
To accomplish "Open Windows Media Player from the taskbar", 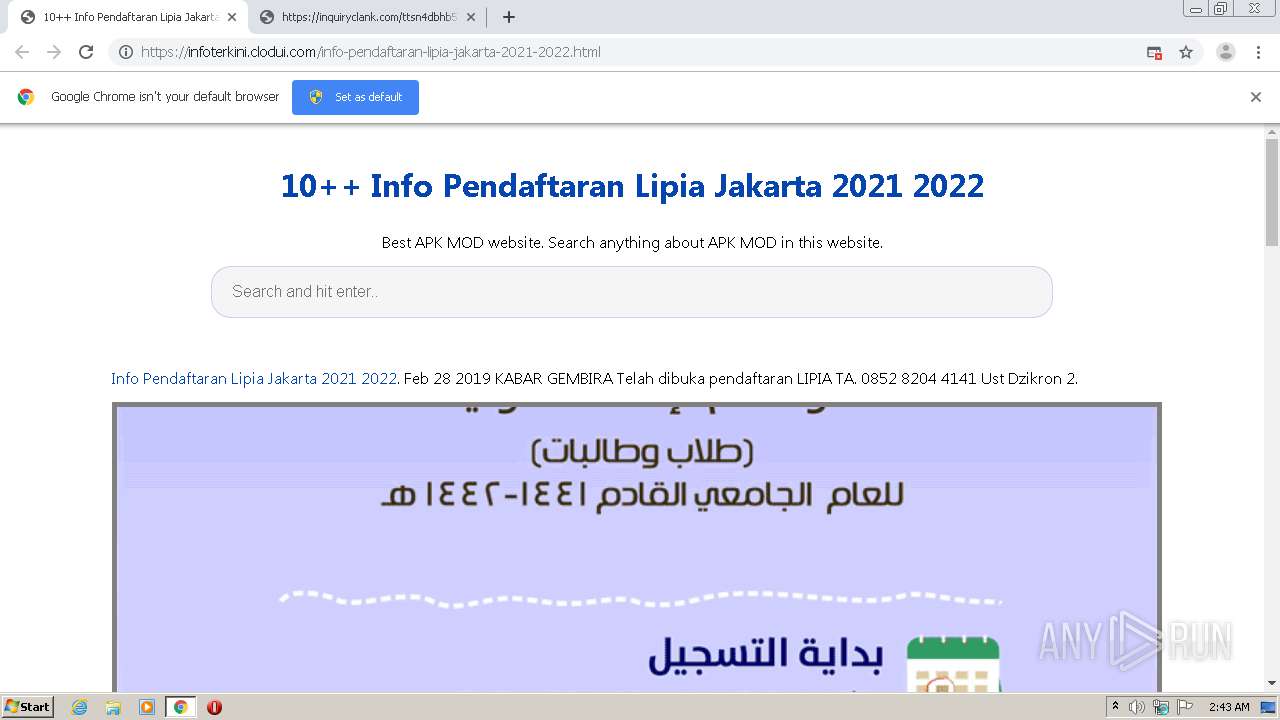I will coord(147,707).
